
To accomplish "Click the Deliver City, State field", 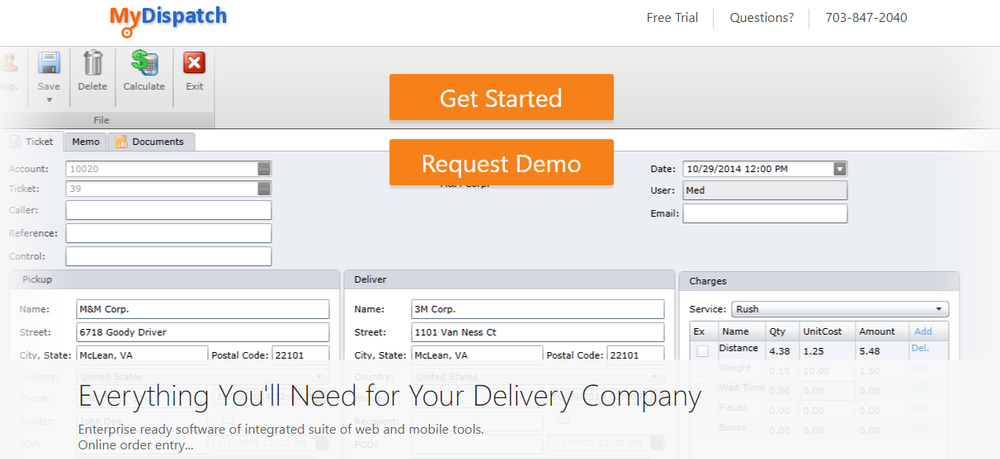I will click(477, 355).
